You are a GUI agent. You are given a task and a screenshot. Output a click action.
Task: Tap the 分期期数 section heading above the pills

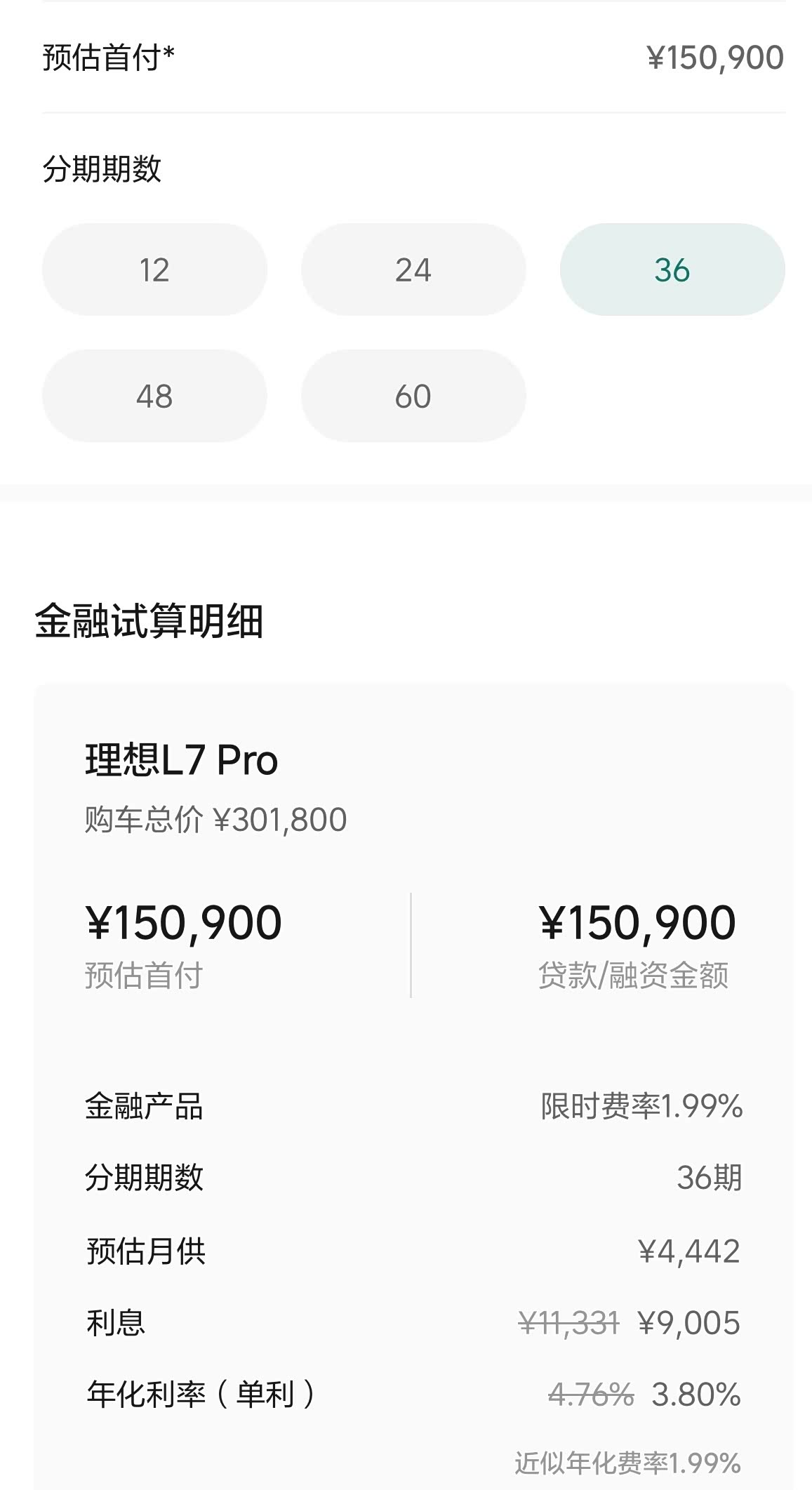click(102, 169)
